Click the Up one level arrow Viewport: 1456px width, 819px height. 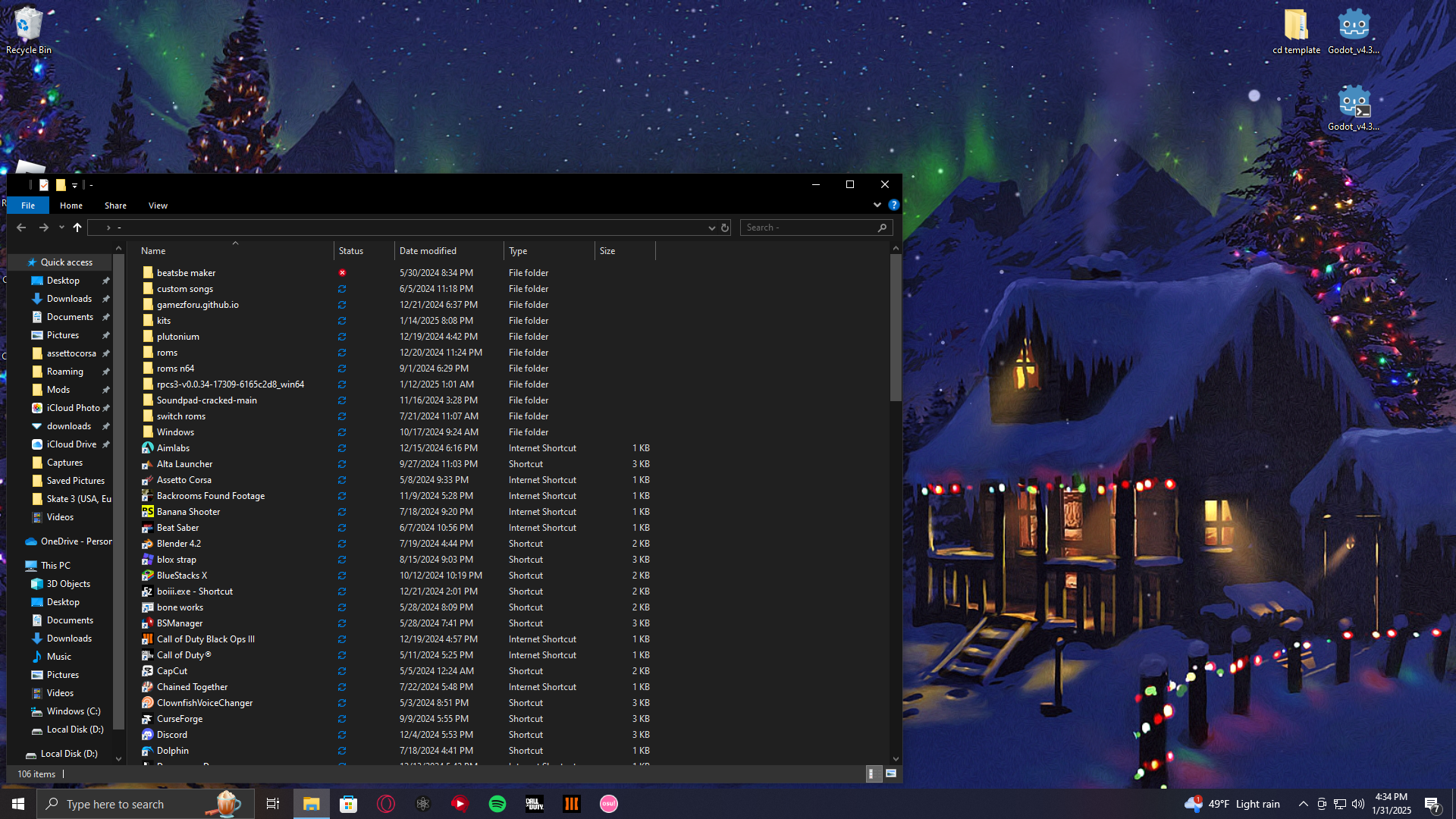77,227
